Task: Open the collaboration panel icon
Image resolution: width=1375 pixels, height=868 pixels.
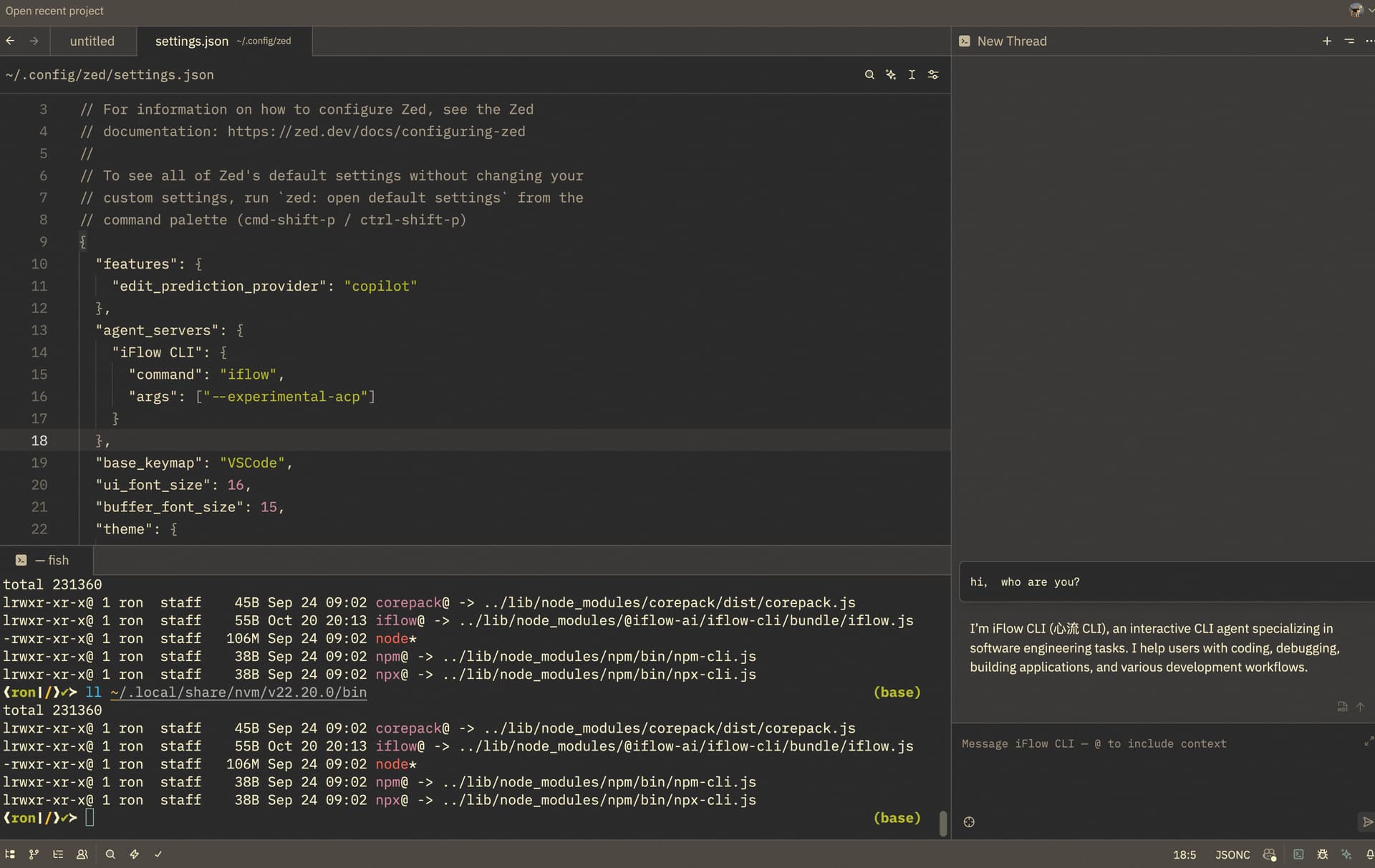Action: click(82, 854)
